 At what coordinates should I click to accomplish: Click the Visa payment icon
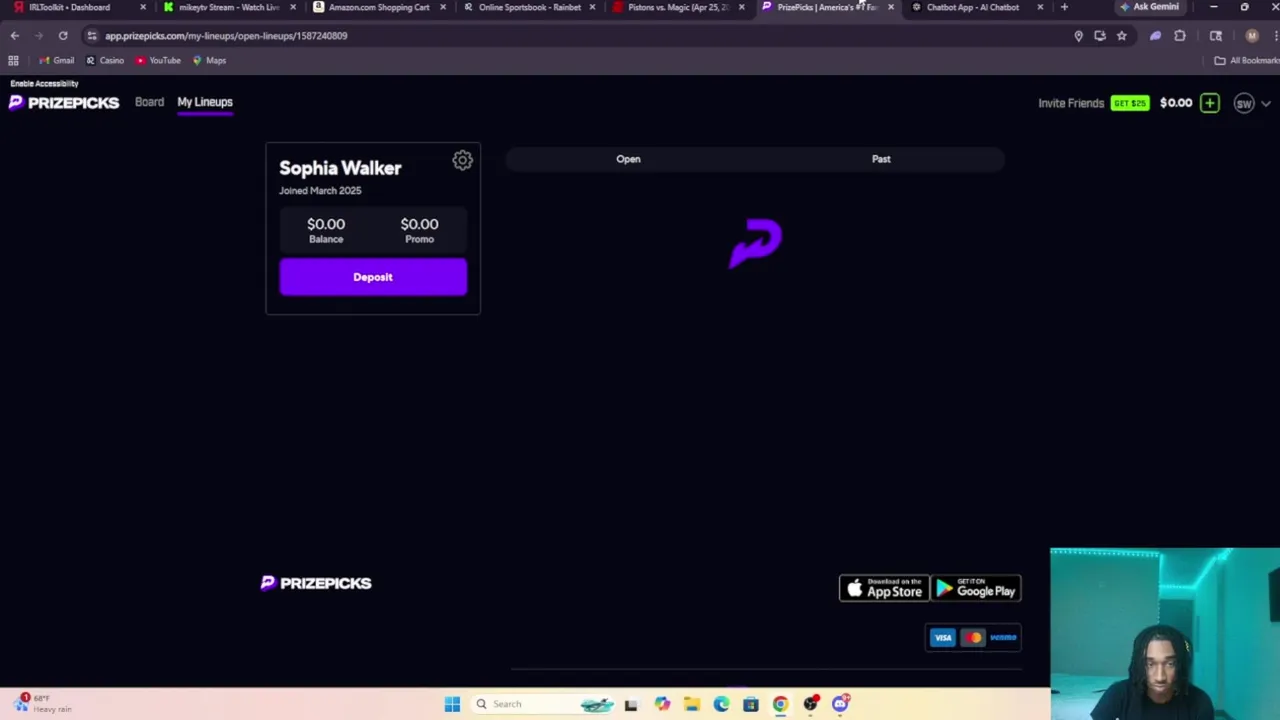pos(943,637)
